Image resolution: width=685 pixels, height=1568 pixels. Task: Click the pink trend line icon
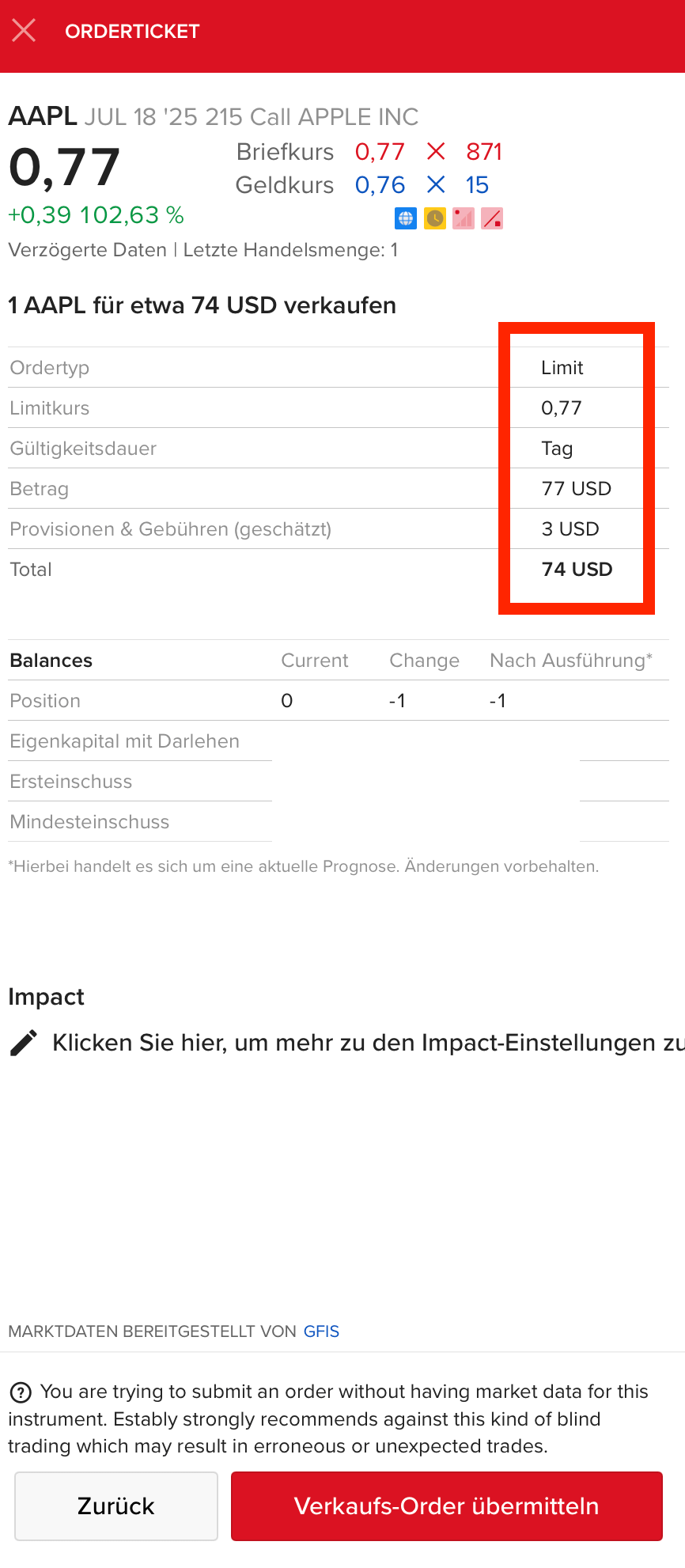(491, 218)
